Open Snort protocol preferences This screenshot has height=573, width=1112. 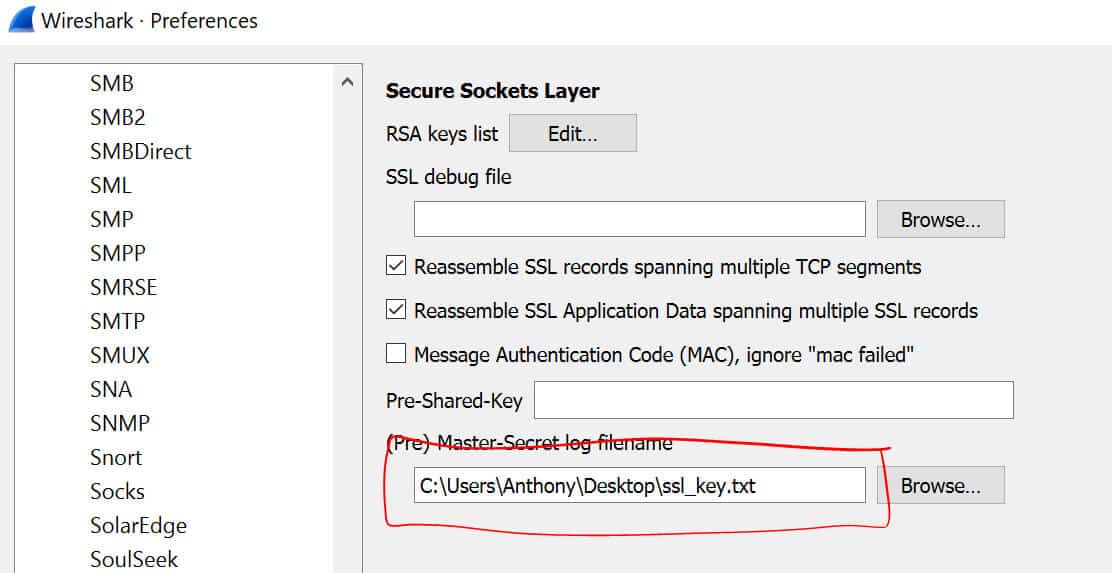[116, 457]
